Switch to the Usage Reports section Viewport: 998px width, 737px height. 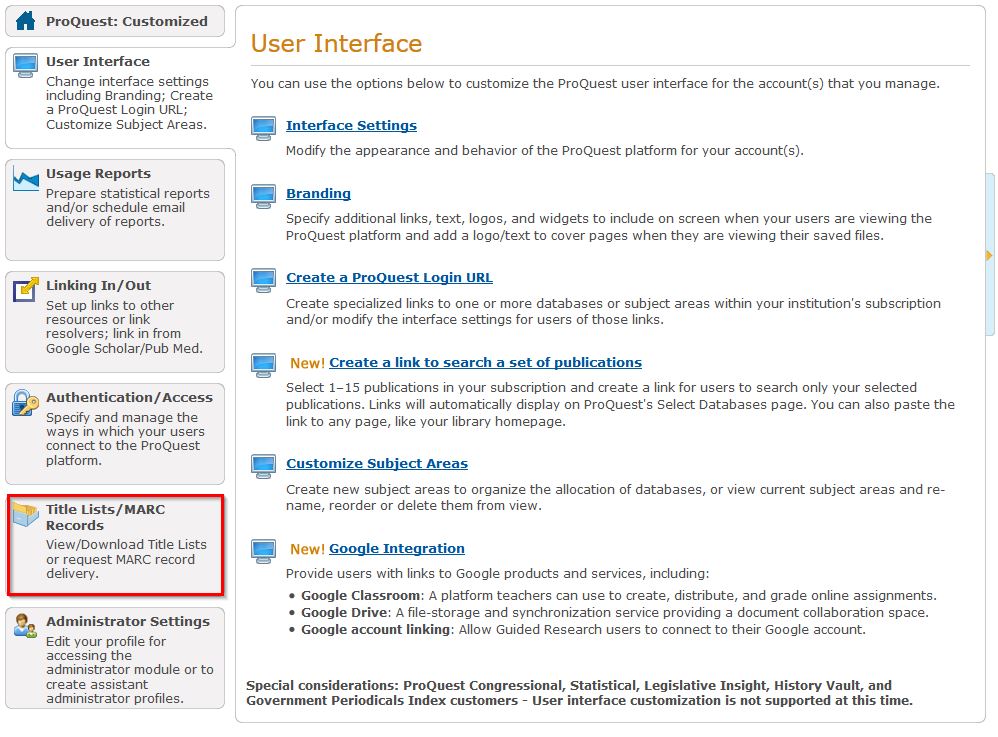pyautogui.click(x=98, y=174)
